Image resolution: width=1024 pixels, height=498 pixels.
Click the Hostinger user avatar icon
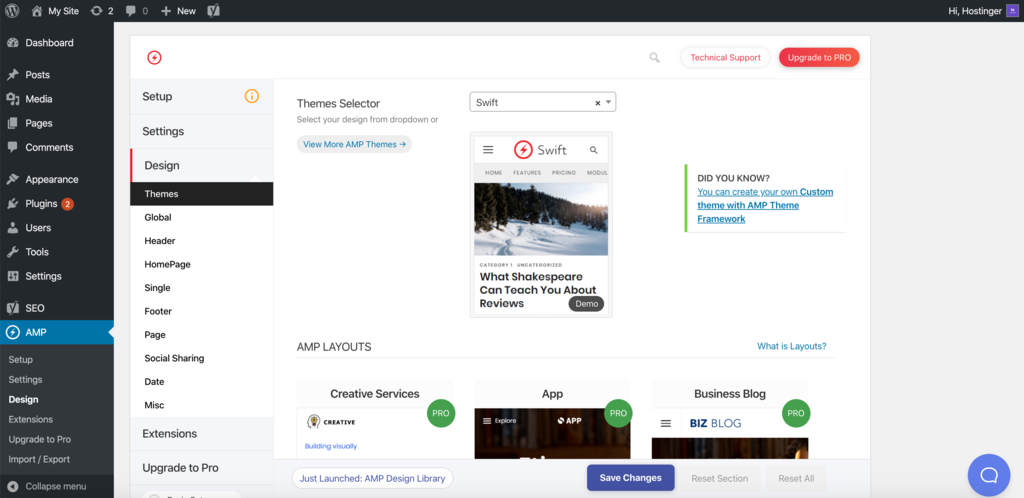1012,10
